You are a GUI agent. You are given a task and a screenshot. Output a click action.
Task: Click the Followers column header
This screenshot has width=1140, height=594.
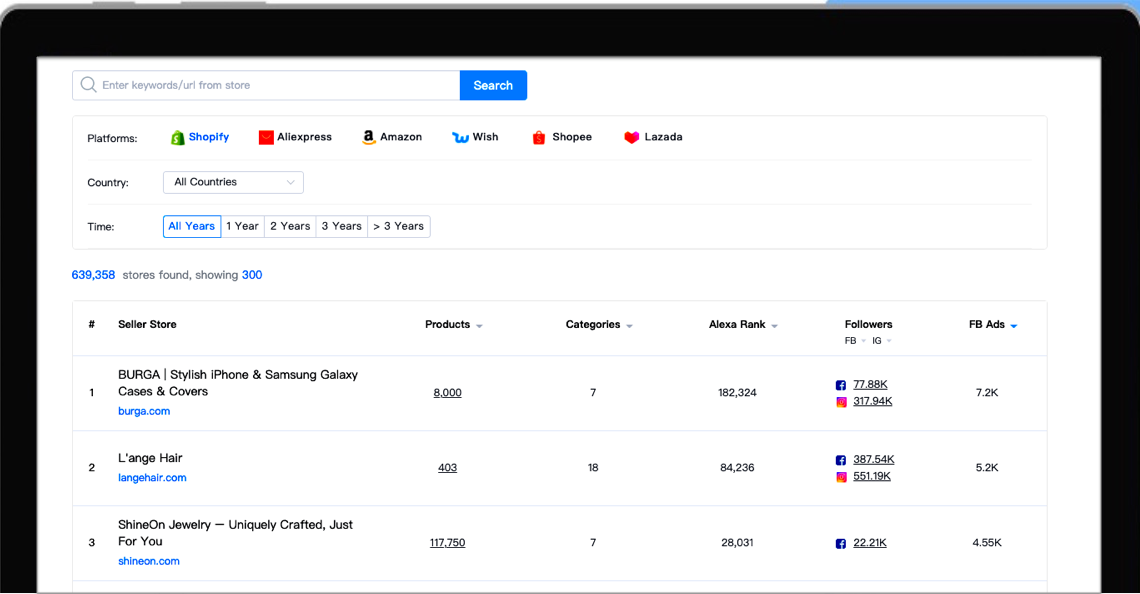(868, 324)
